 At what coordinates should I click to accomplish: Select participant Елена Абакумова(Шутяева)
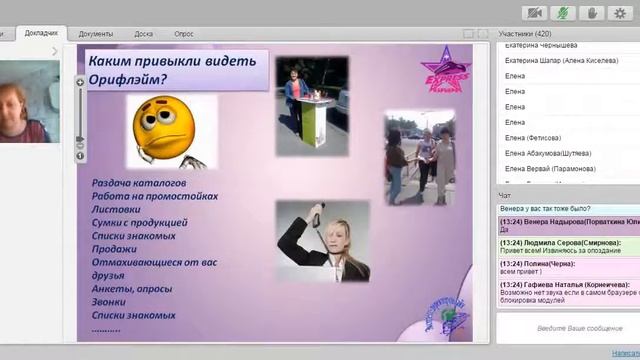point(548,153)
